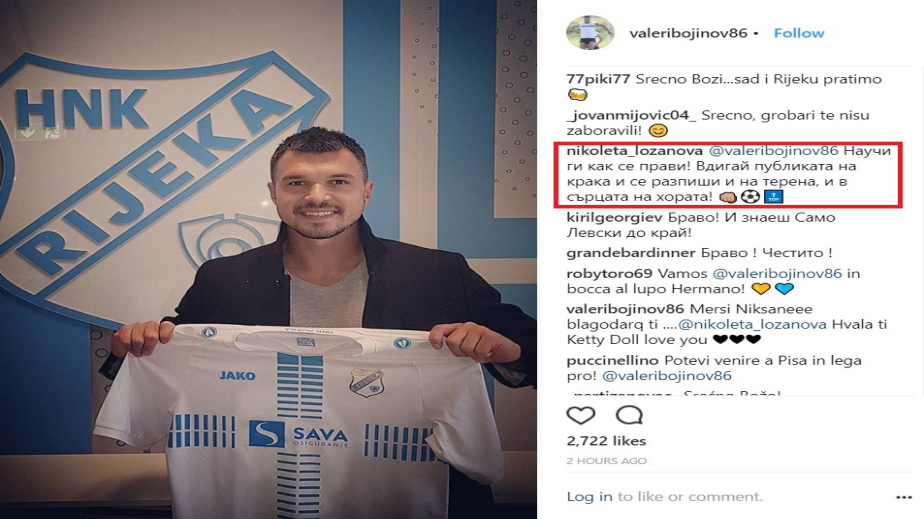This screenshot has width=924, height=519.
Task: Open the valeribojinov86 username in header
Action: click(x=688, y=33)
